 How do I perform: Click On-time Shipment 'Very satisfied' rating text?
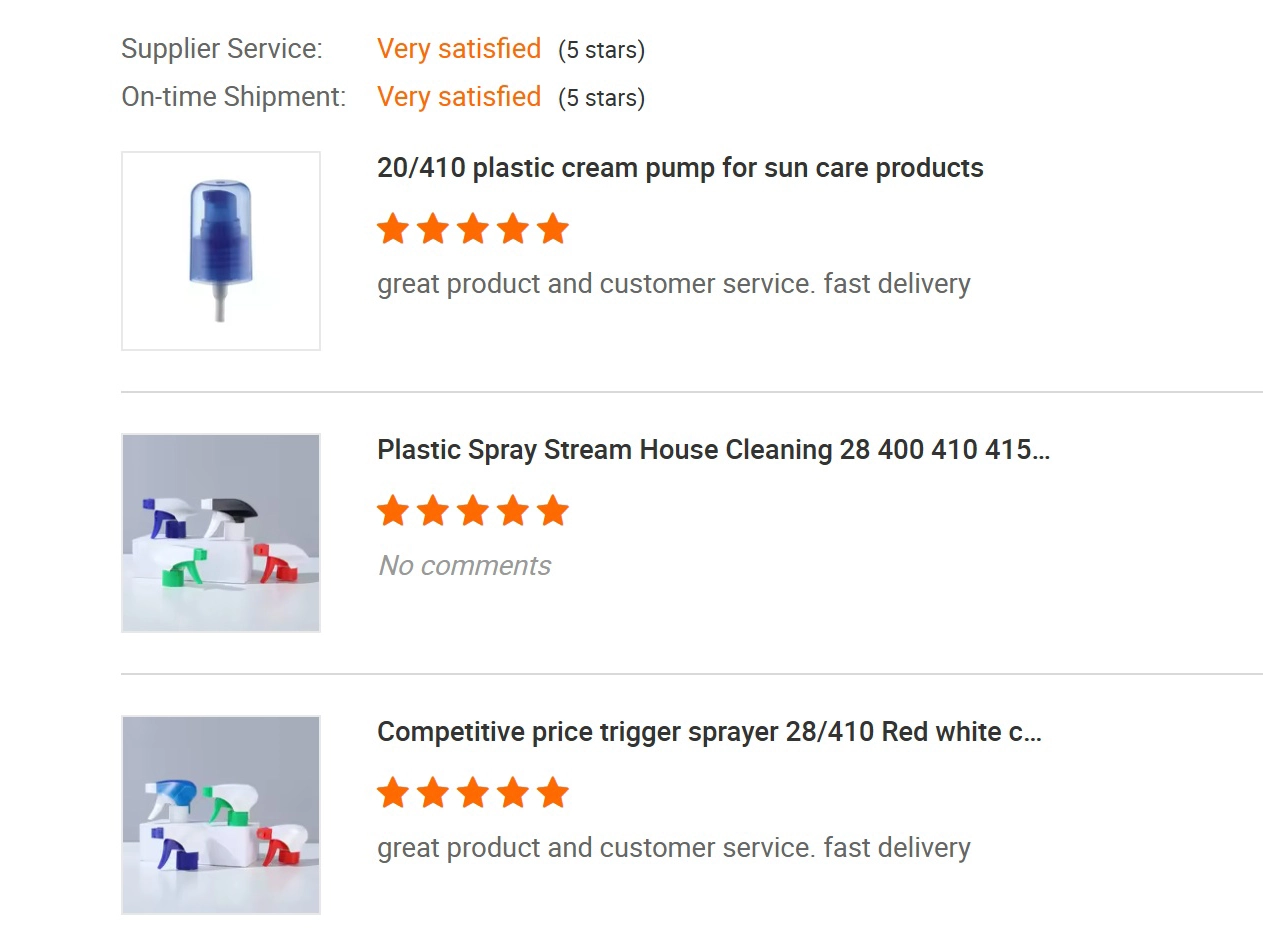click(459, 97)
